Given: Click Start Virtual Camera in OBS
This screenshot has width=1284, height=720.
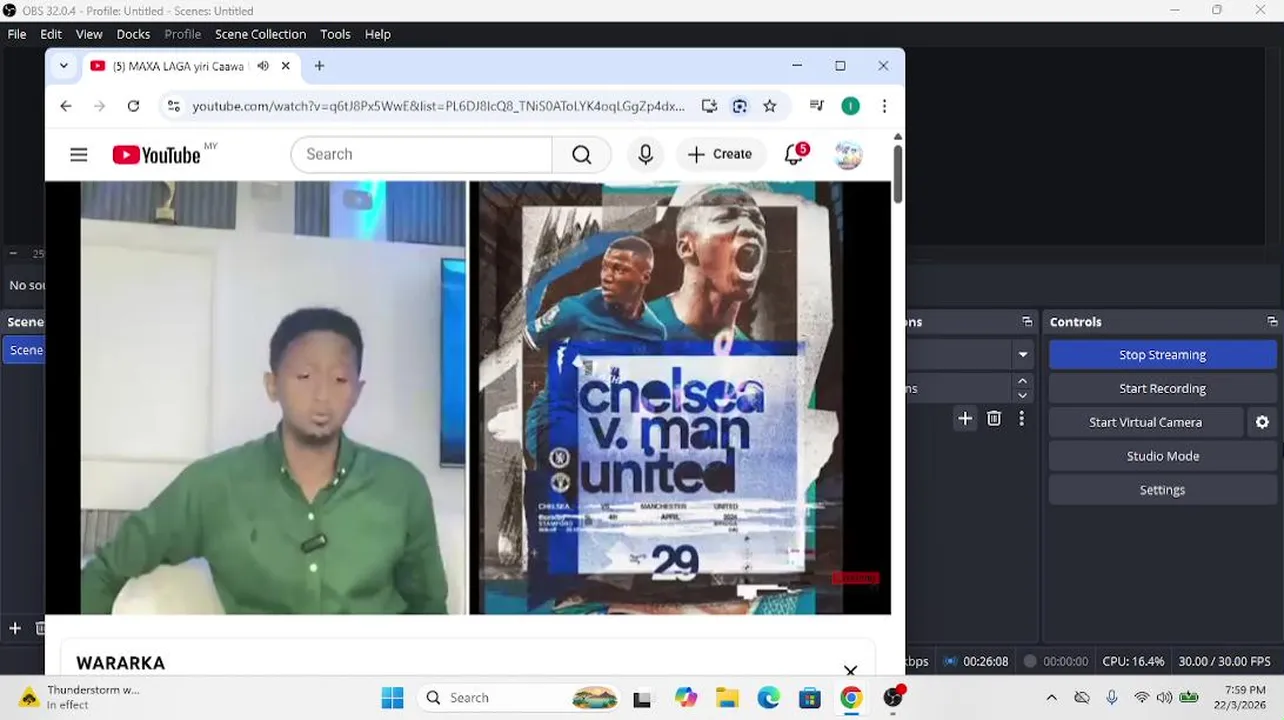Looking at the screenshot, I should tap(1145, 423).
